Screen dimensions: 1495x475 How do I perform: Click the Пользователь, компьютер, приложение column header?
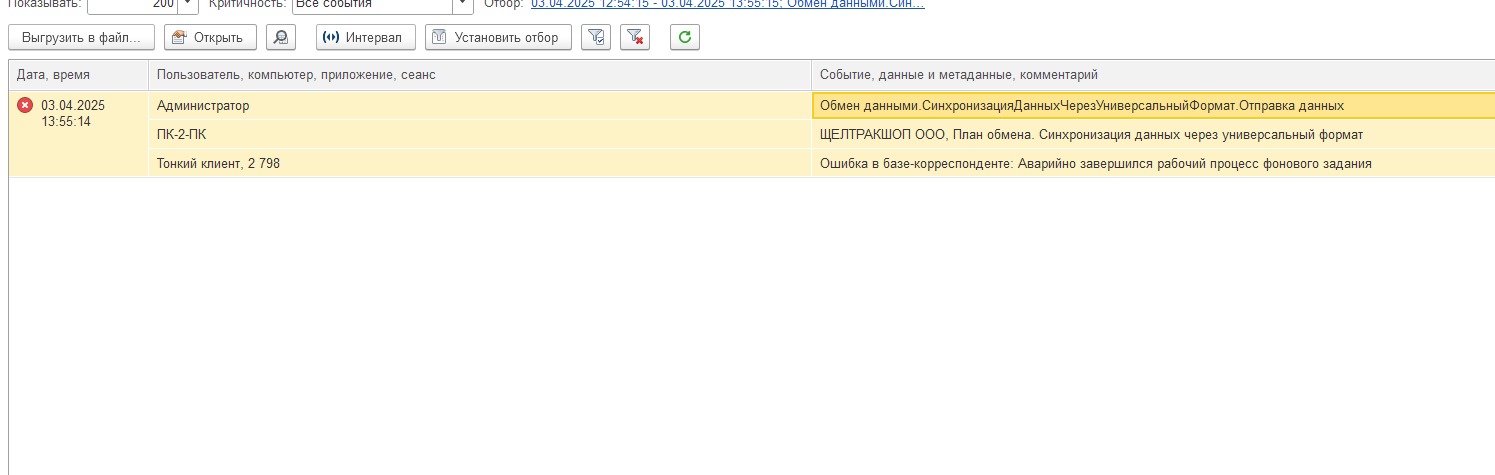pyautogui.click(x=479, y=75)
